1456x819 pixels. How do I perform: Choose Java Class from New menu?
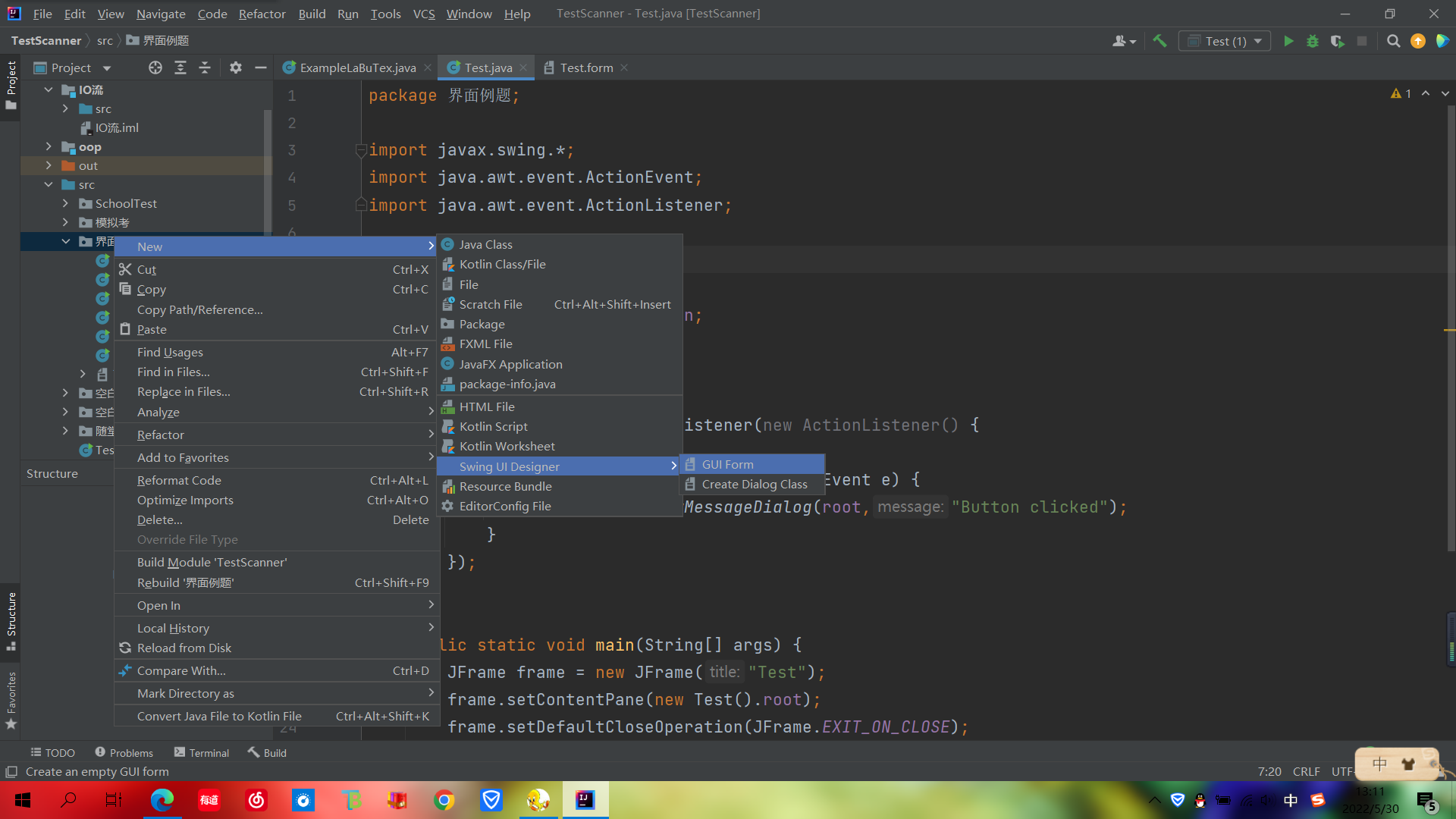pyautogui.click(x=560, y=244)
